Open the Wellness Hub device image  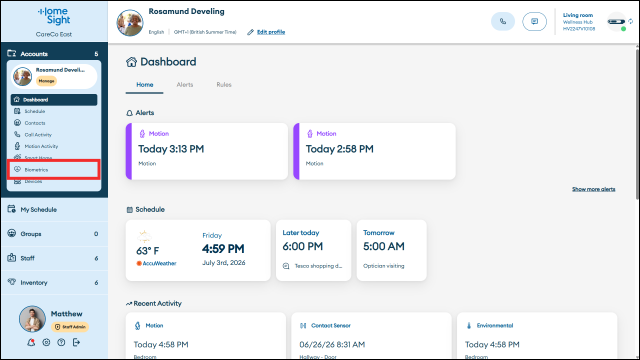click(x=616, y=22)
